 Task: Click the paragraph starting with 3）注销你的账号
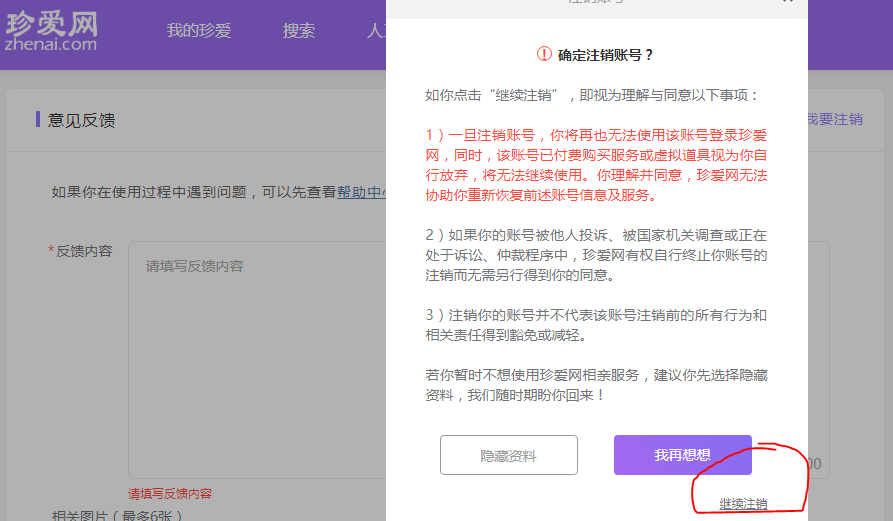(596, 325)
